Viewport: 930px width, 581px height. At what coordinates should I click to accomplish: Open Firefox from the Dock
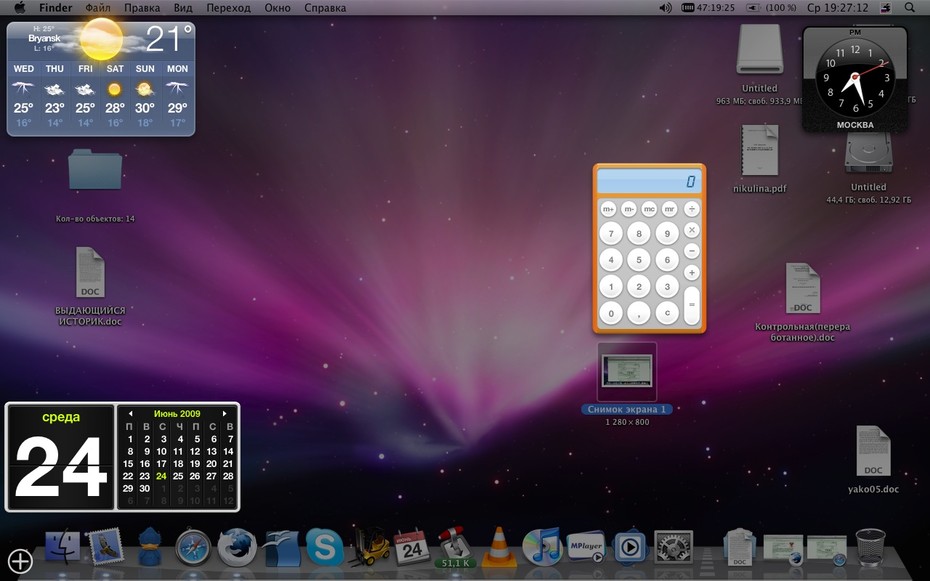(237, 547)
